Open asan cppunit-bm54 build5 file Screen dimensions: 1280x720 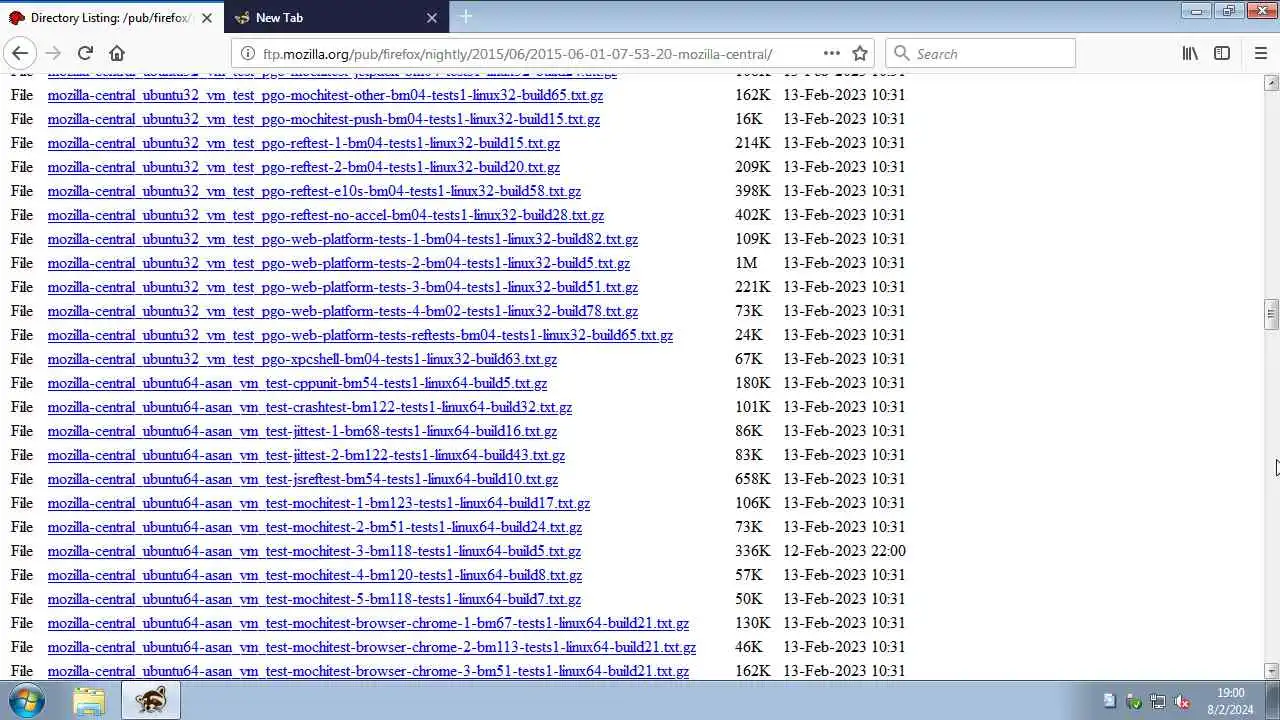click(297, 383)
